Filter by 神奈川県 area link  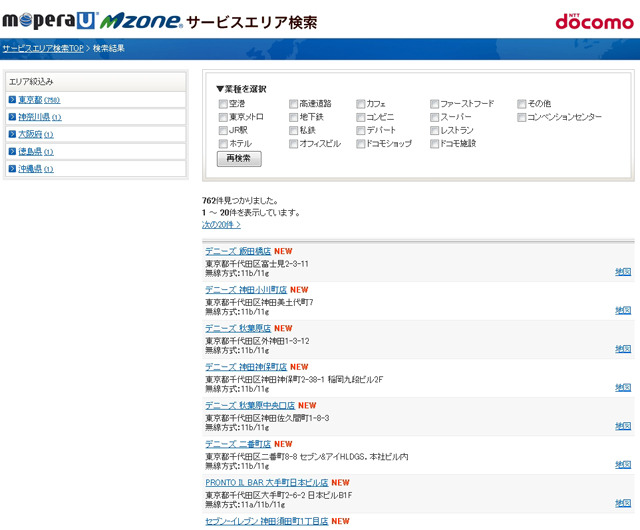pos(40,117)
